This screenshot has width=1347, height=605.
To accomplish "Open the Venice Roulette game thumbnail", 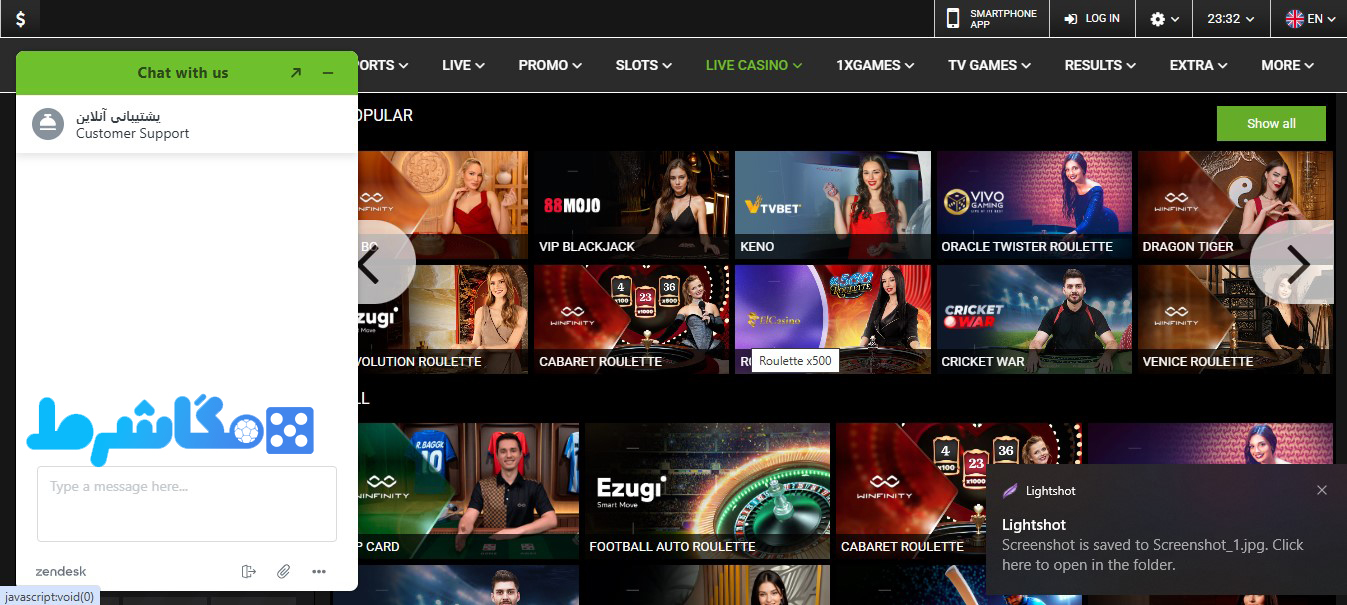I will point(1236,319).
